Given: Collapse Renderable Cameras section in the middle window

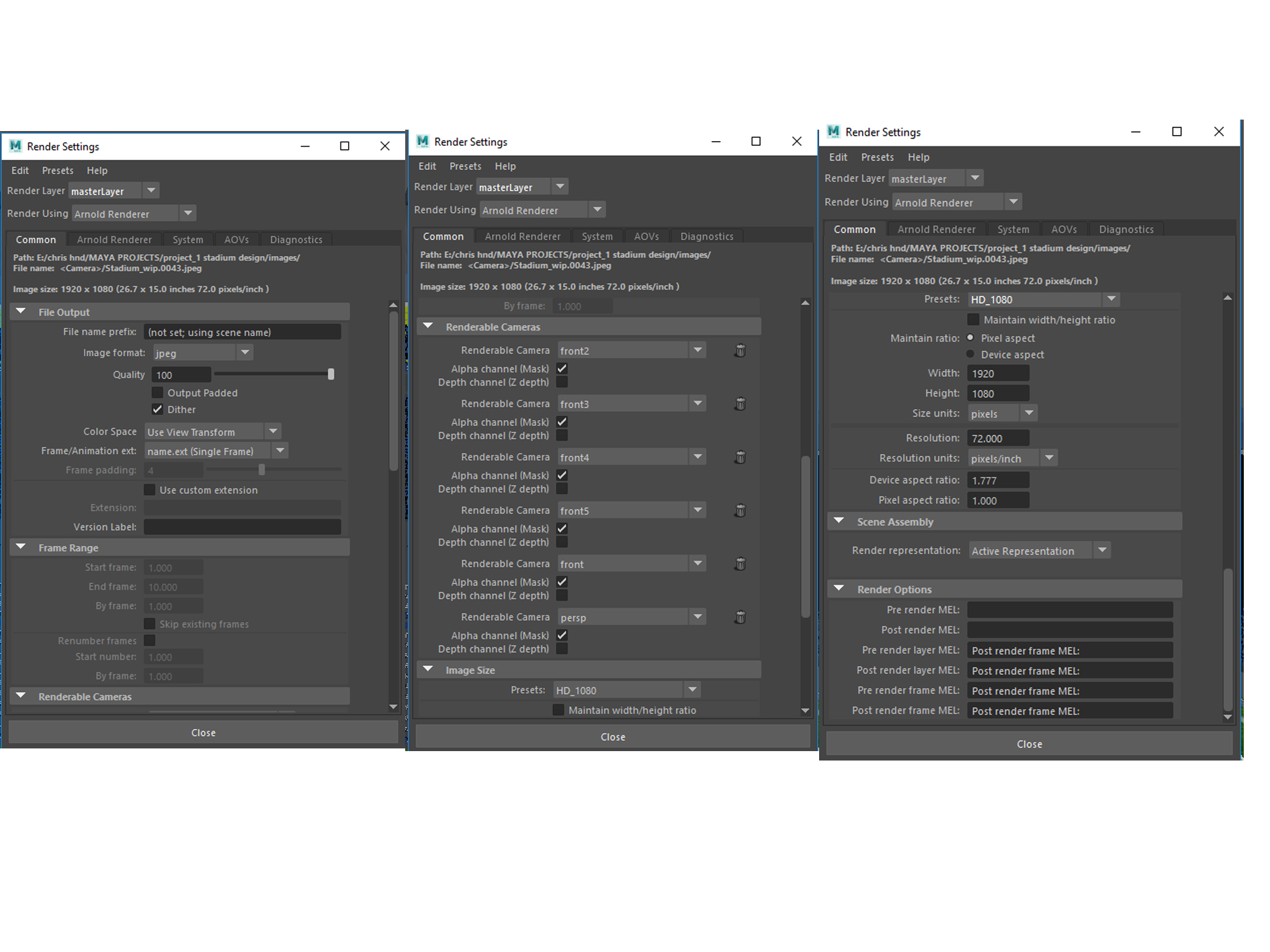Looking at the screenshot, I should [x=428, y=327].
